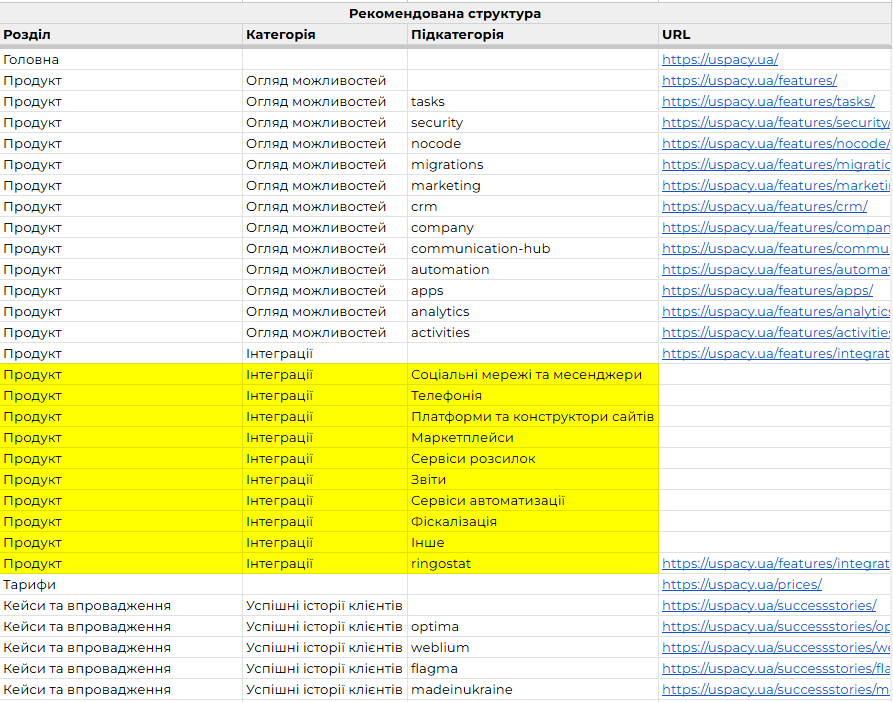The image size is (893, 702).
Task: Select the marketing subcategory cell
Action: coord(532,186)
